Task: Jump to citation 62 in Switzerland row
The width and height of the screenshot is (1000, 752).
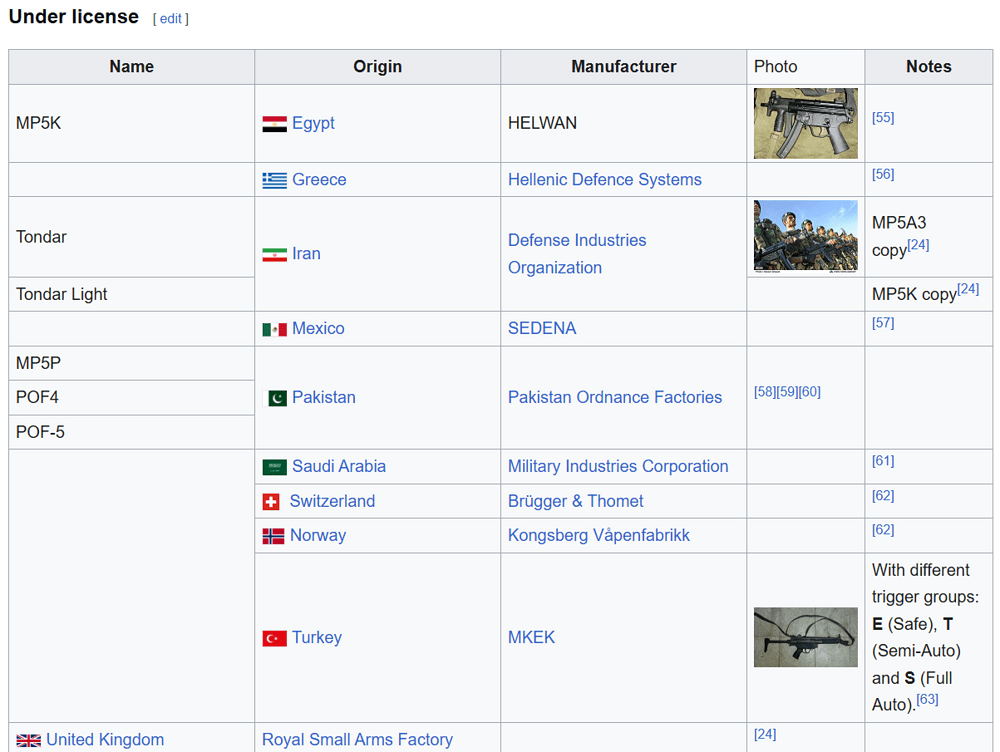Action: coord(883,496)
